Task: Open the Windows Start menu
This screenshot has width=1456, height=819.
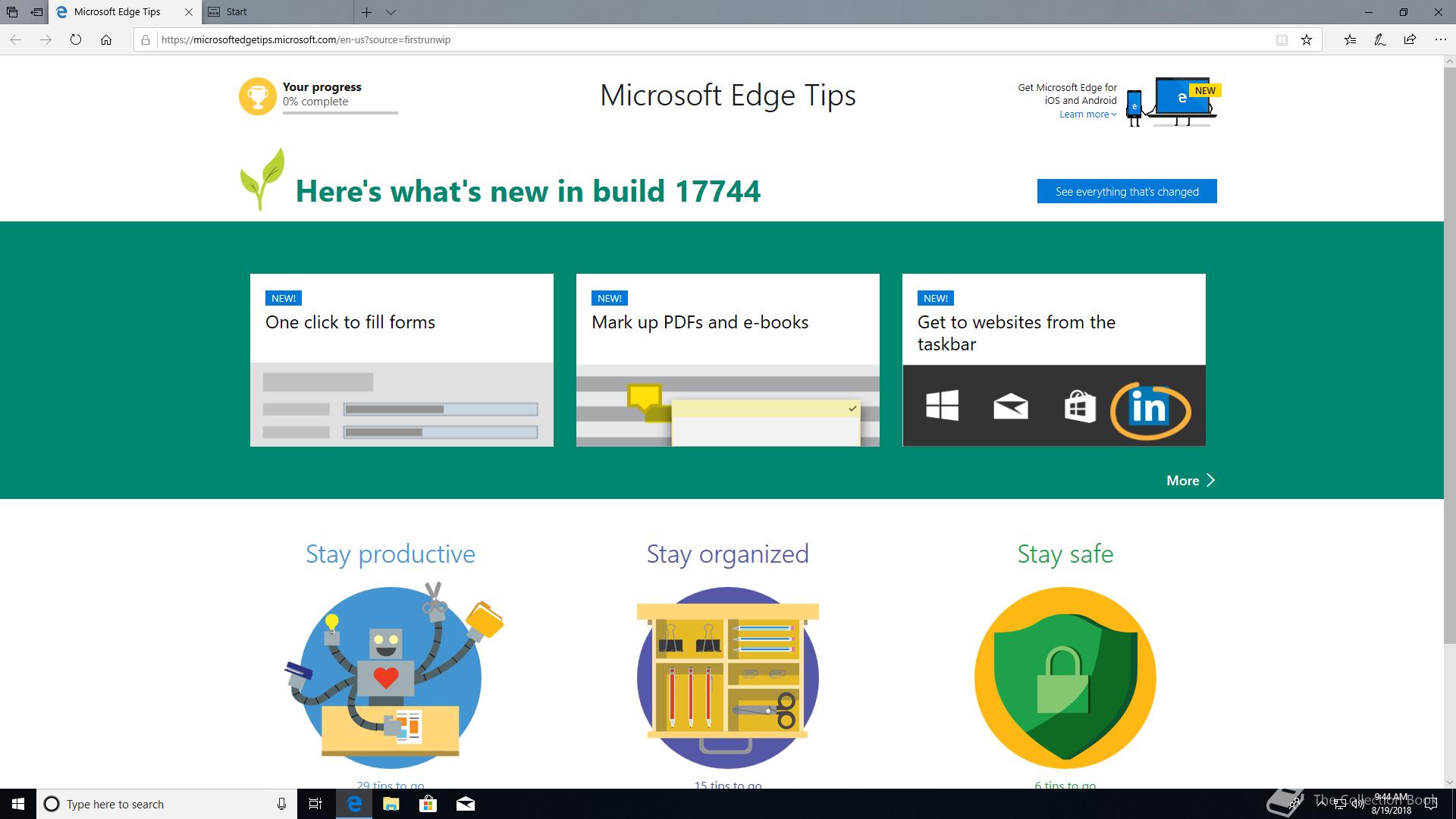Action: 18,804
